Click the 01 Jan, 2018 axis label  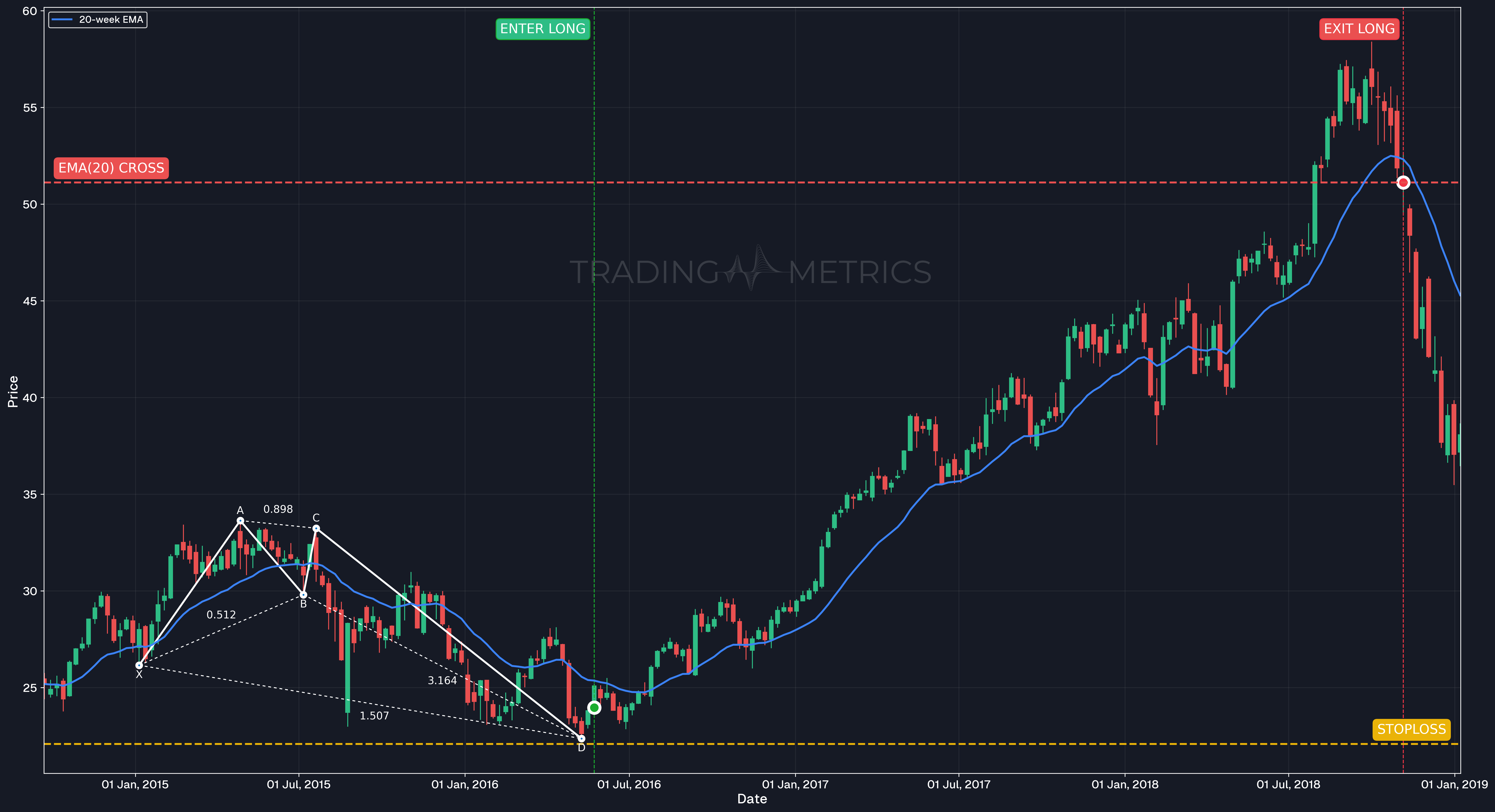pos(1125,785)
